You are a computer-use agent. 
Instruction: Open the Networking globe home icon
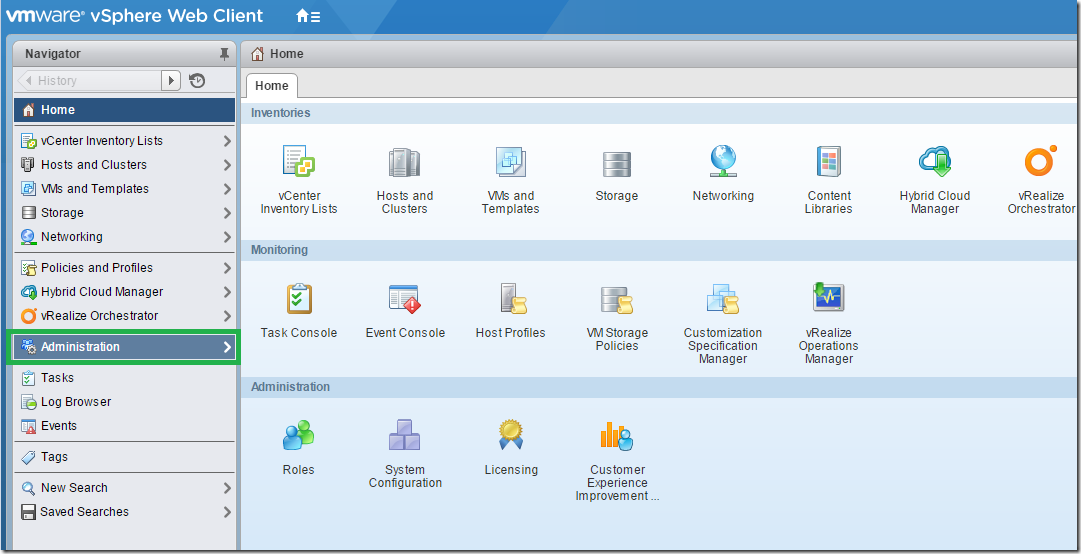723,162
